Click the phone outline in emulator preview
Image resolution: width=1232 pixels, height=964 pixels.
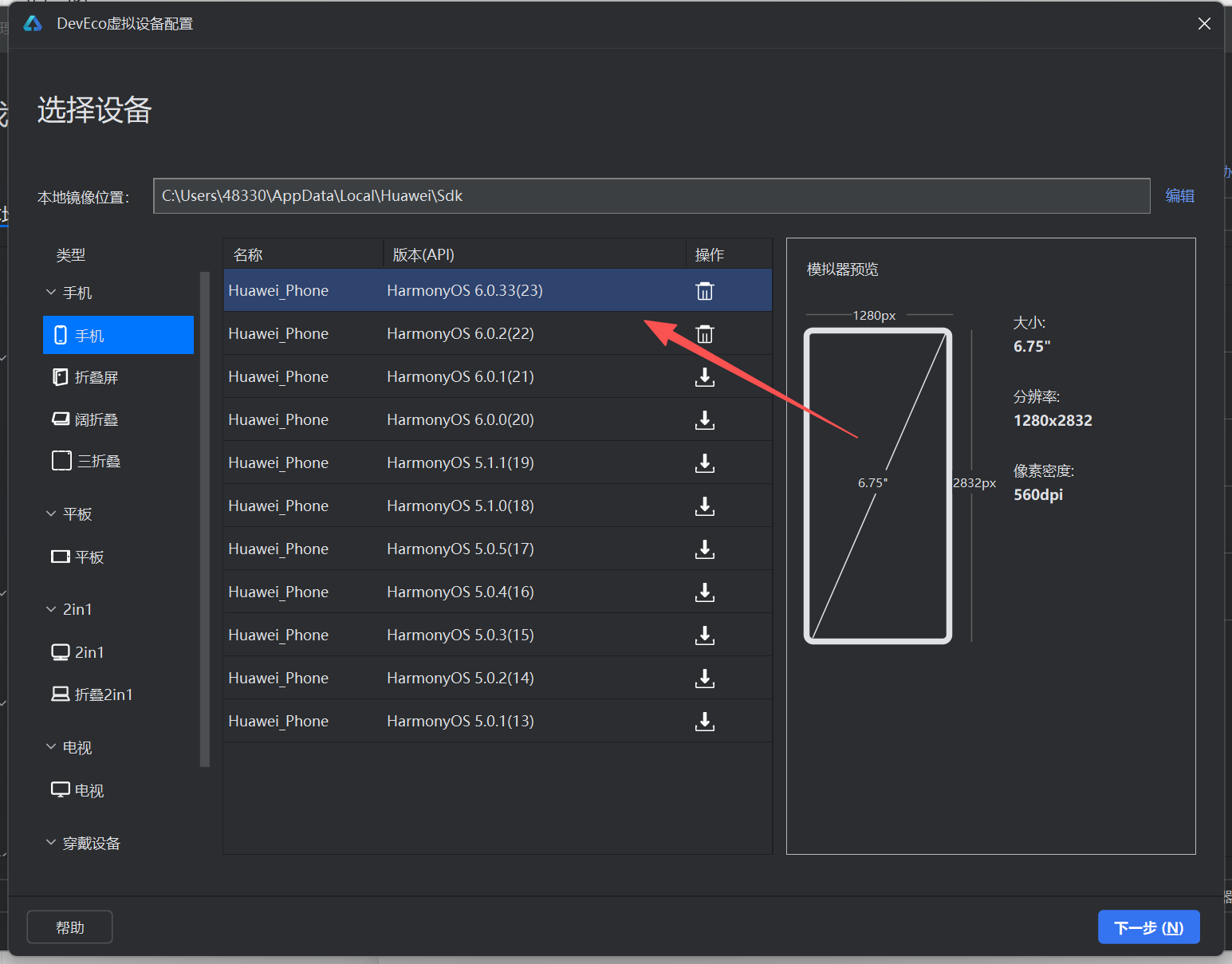878,486
